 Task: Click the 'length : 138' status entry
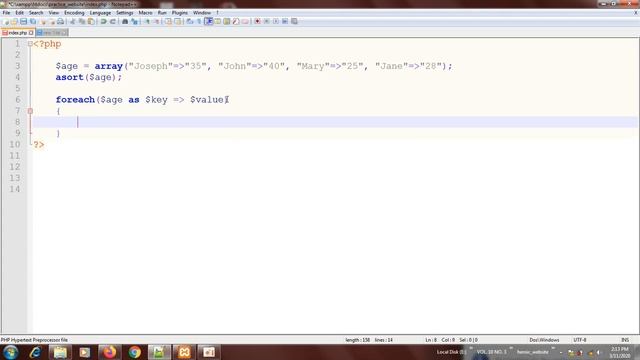click(358, 340)
